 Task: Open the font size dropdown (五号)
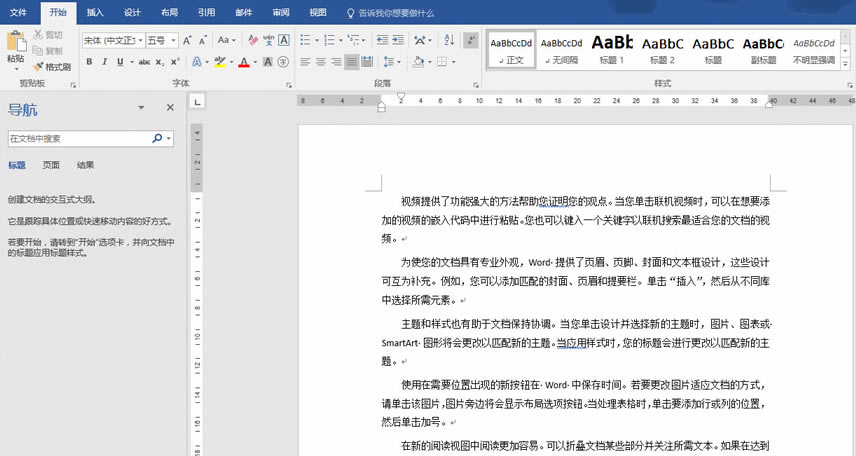(x=173, y=40)
